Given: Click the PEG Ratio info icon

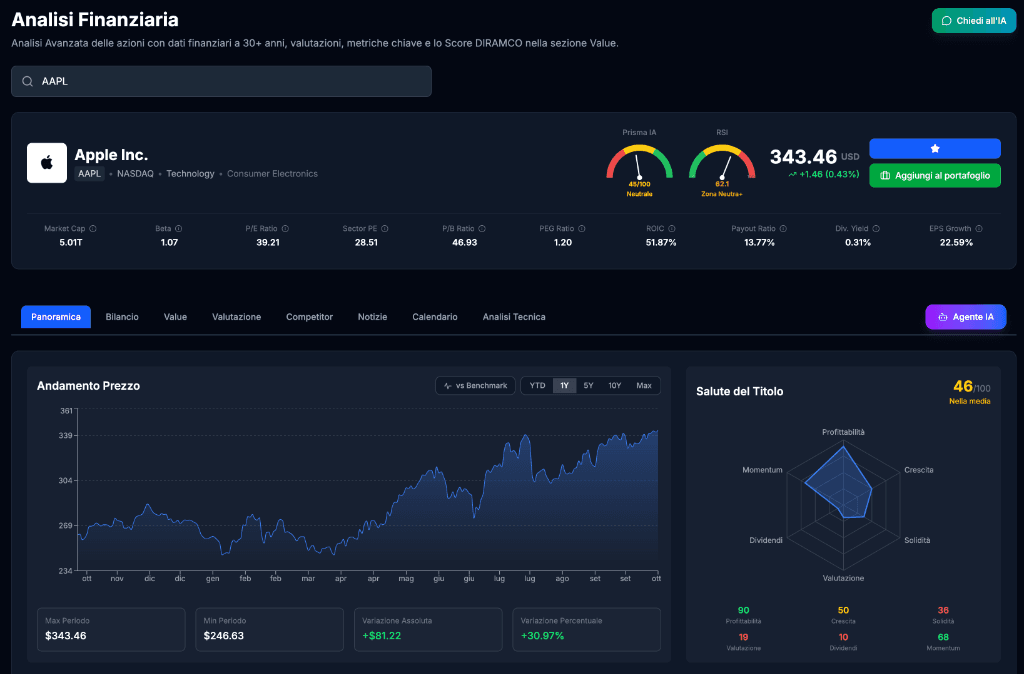Looking at the screenshot, I should [x=581, y=229].
